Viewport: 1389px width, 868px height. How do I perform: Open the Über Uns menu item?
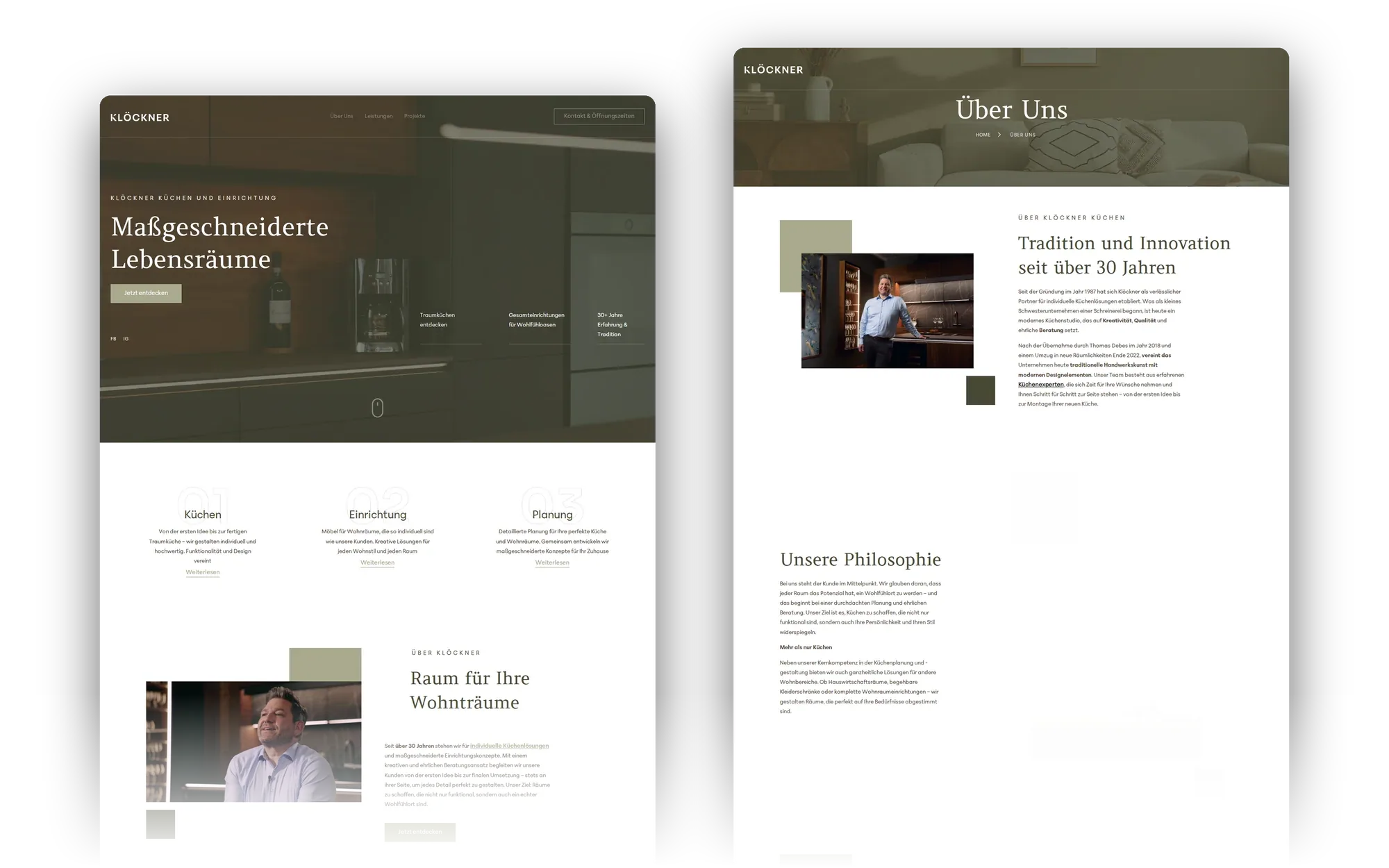[x=342, y=116]
